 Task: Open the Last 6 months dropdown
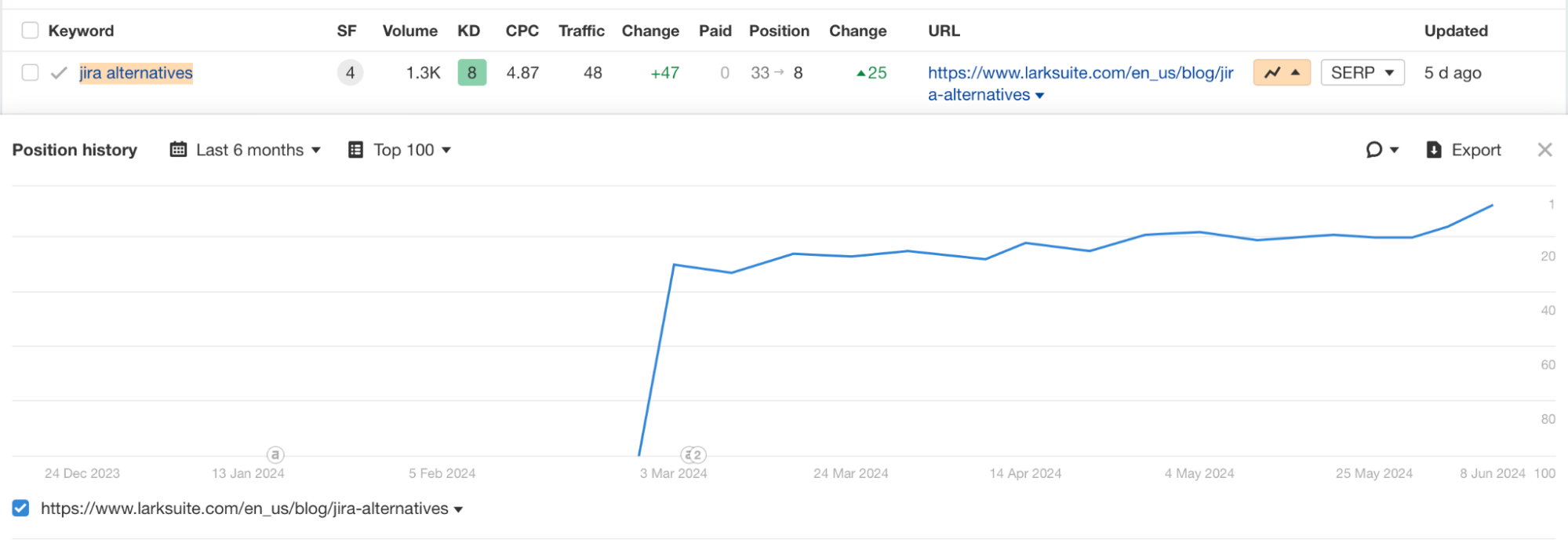click(x=257, y=150)
